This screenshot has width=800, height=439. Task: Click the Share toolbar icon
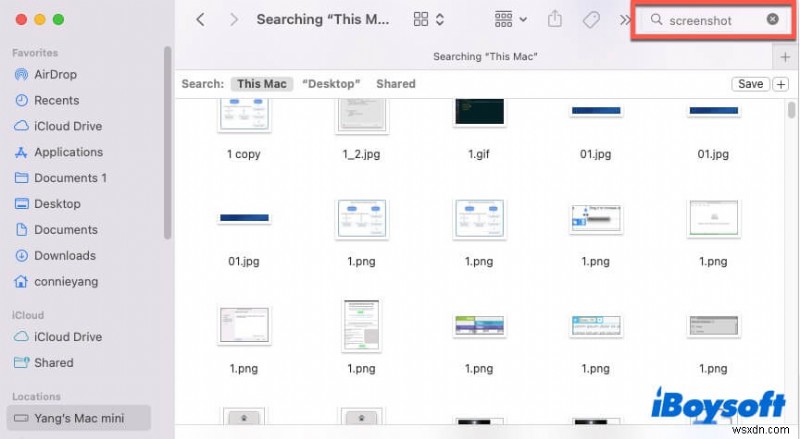(x=555, y=19)
